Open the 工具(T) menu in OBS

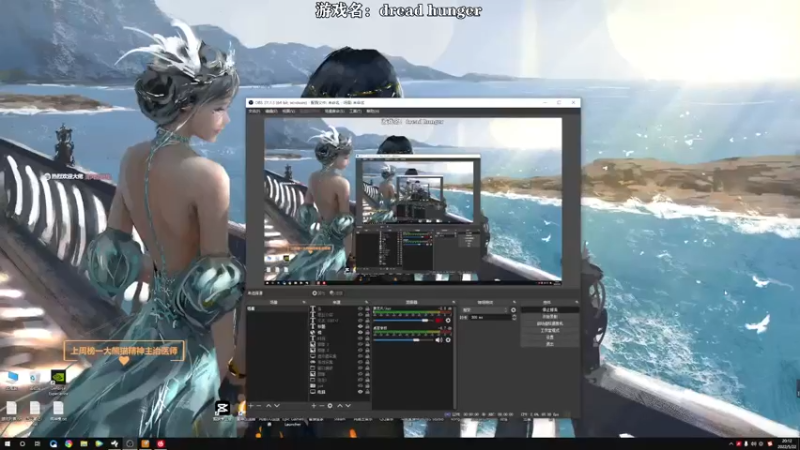pos(356,111)
